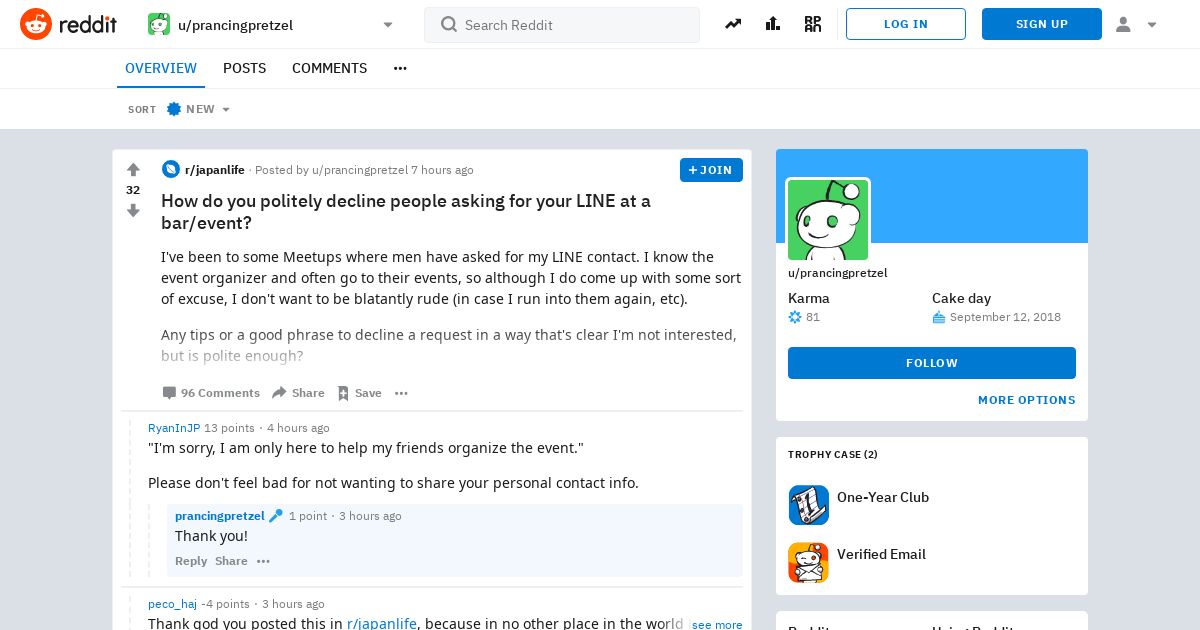Screen dimensions: 1200x630
Task: Click the Reddit logo home icon
Action: [36, 24]
